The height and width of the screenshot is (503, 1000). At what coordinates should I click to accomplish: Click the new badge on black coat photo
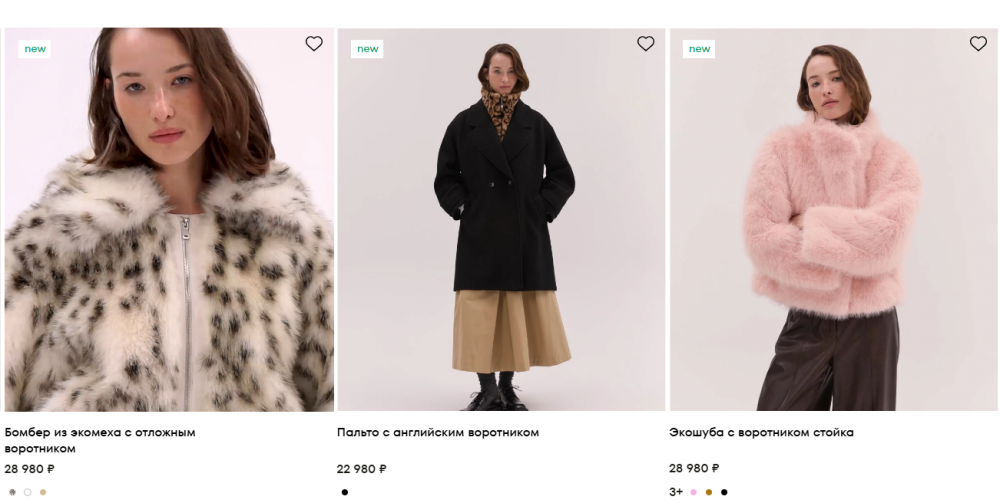(367, 49)
